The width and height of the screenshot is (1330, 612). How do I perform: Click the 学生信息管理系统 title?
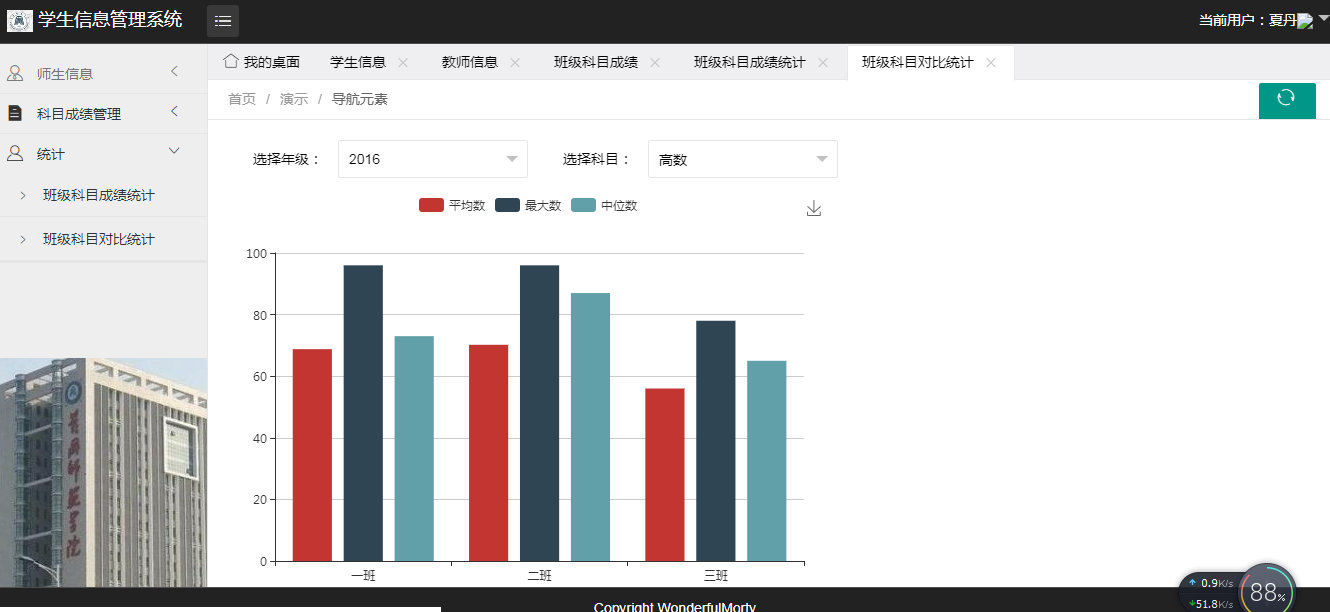click(110, 19)
